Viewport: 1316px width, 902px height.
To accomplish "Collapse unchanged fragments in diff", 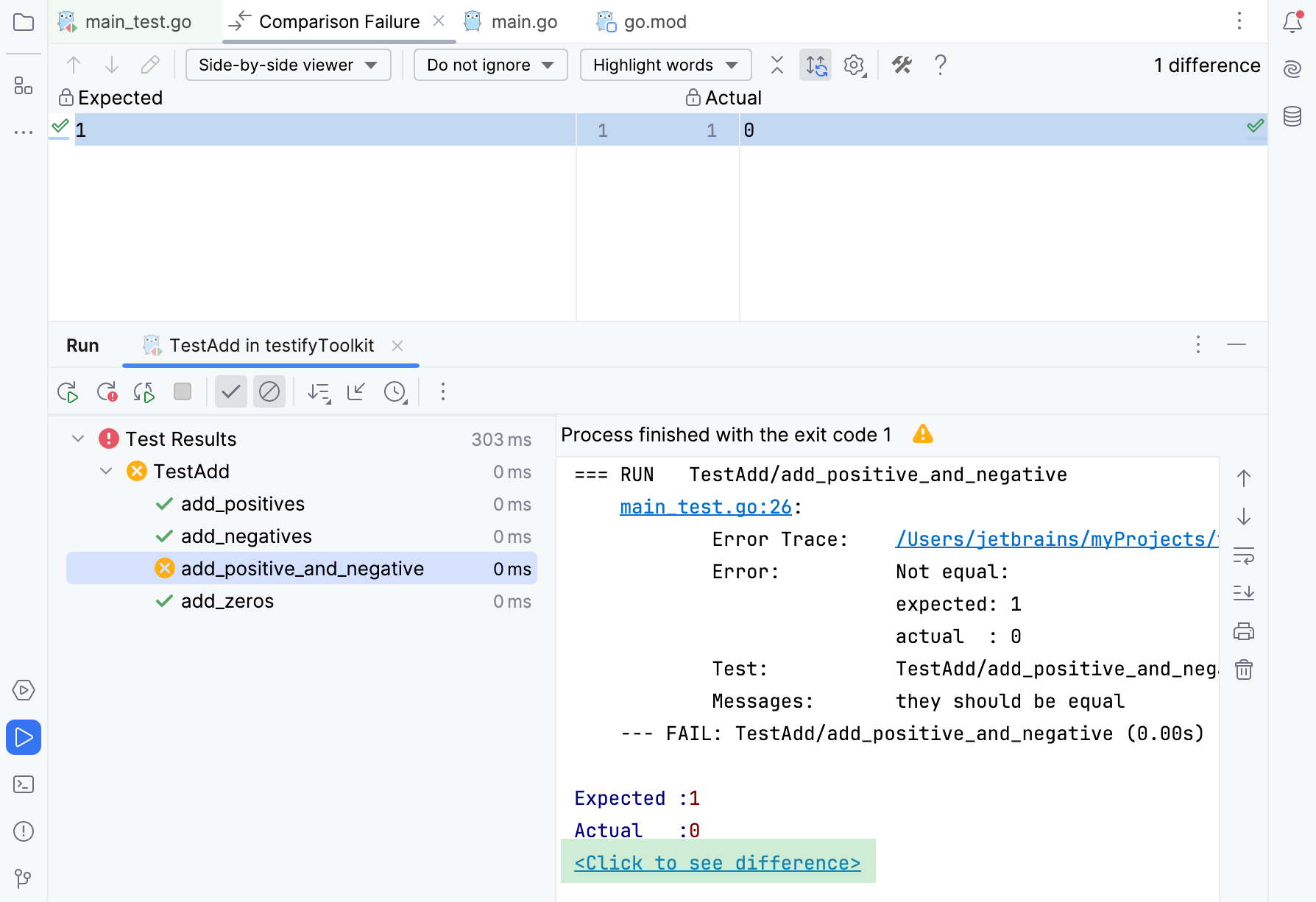I will tap(777, 65).
